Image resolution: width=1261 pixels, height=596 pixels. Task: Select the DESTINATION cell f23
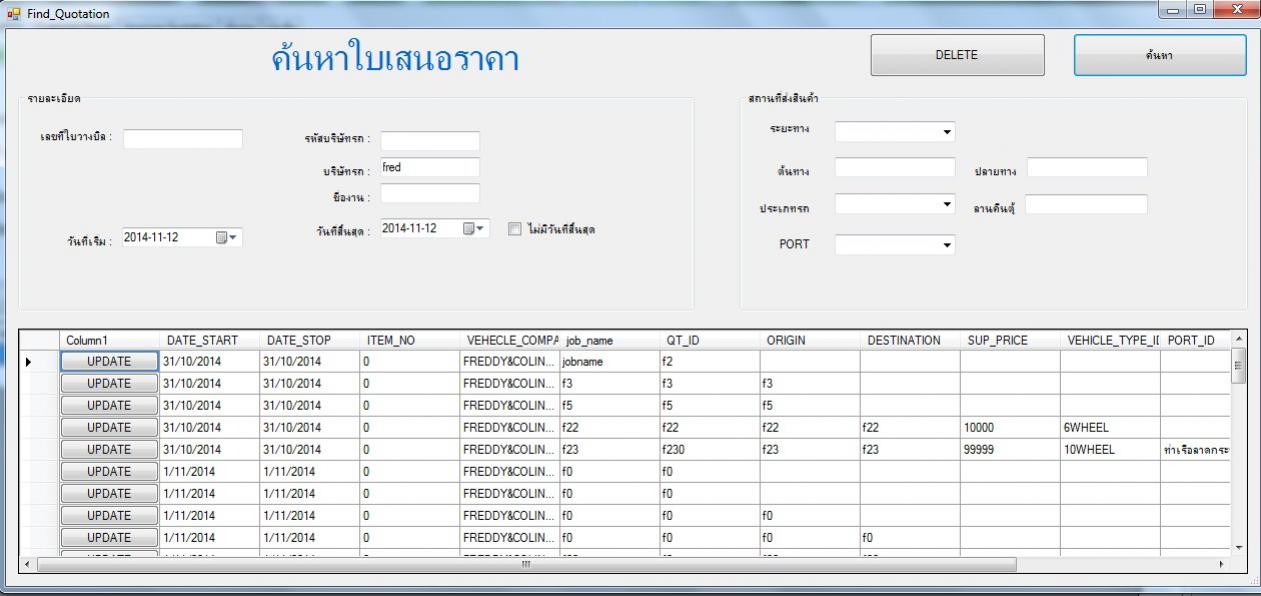pyautogui.click(x=909, y=449)
